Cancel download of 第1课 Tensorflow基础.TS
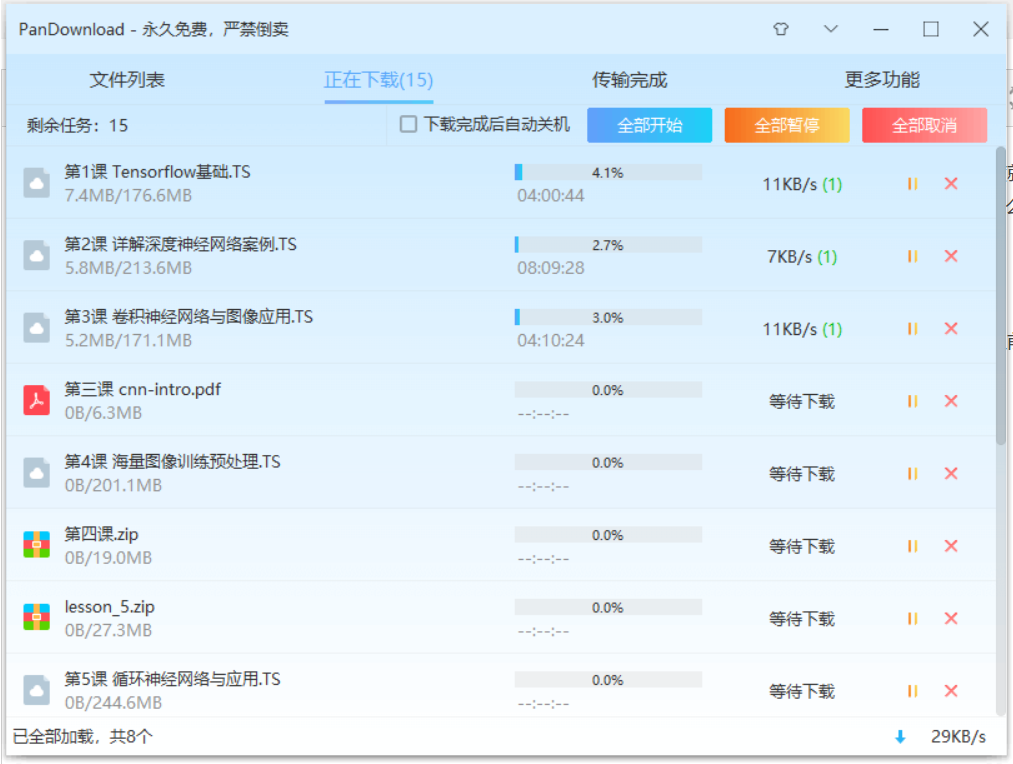Viewport: 1013px width, 764px height. pos(951,184)
